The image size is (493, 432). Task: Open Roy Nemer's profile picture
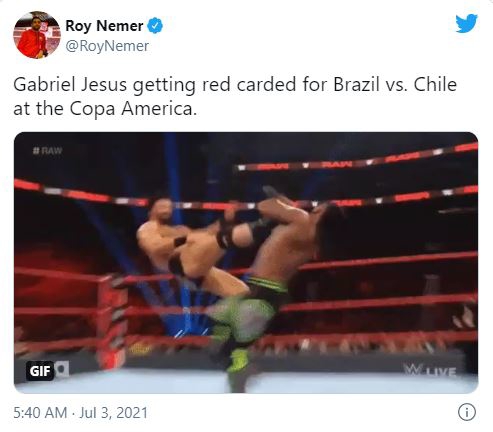(37, 35)
